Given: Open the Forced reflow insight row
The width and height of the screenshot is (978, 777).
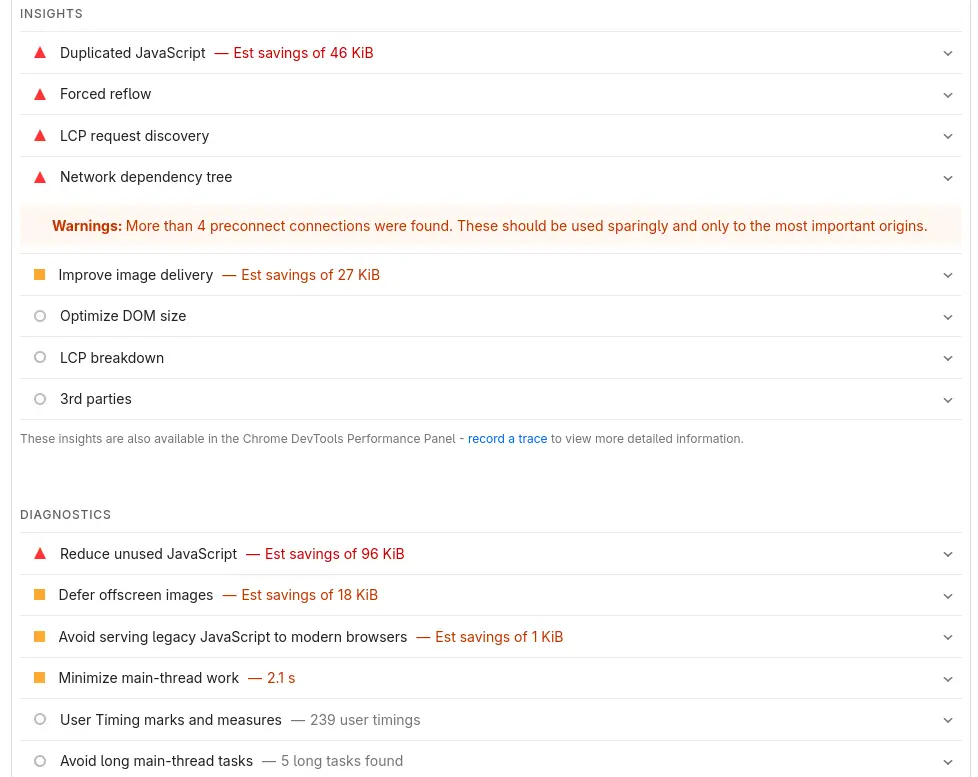Looking at the screenshot, I should click(105, 94).
